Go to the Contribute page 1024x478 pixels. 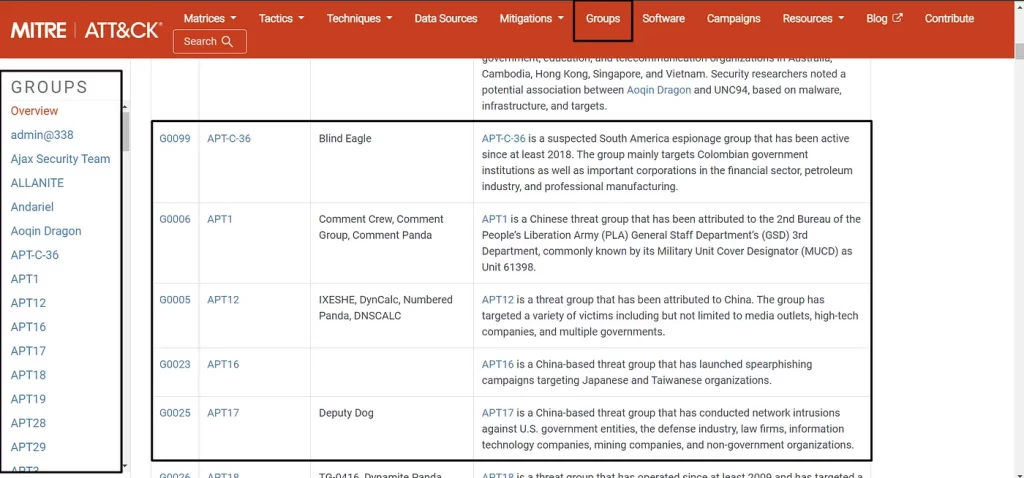point(949,18)
